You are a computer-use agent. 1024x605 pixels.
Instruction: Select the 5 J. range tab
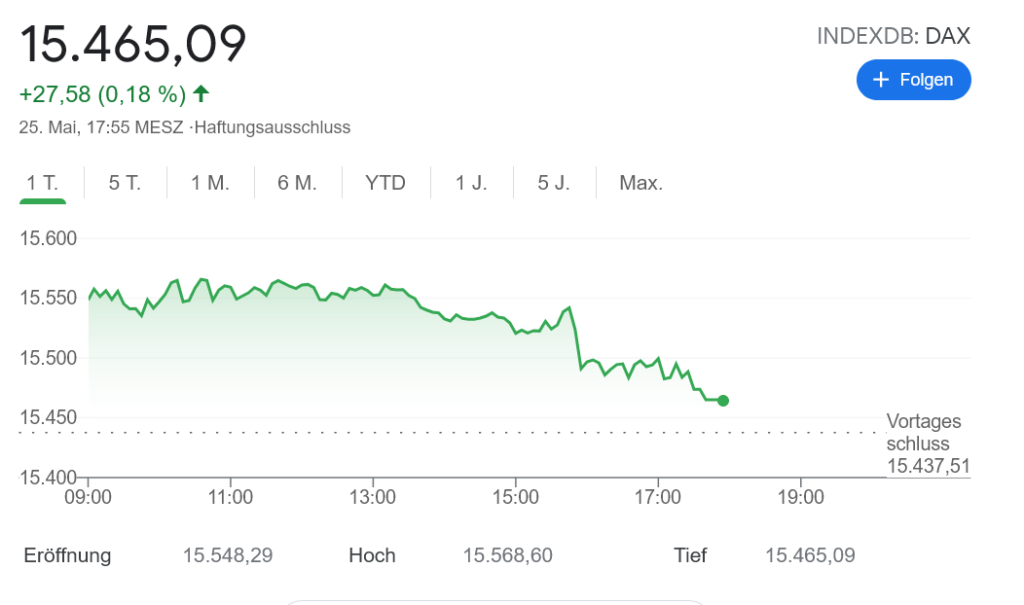pos(554,183)
